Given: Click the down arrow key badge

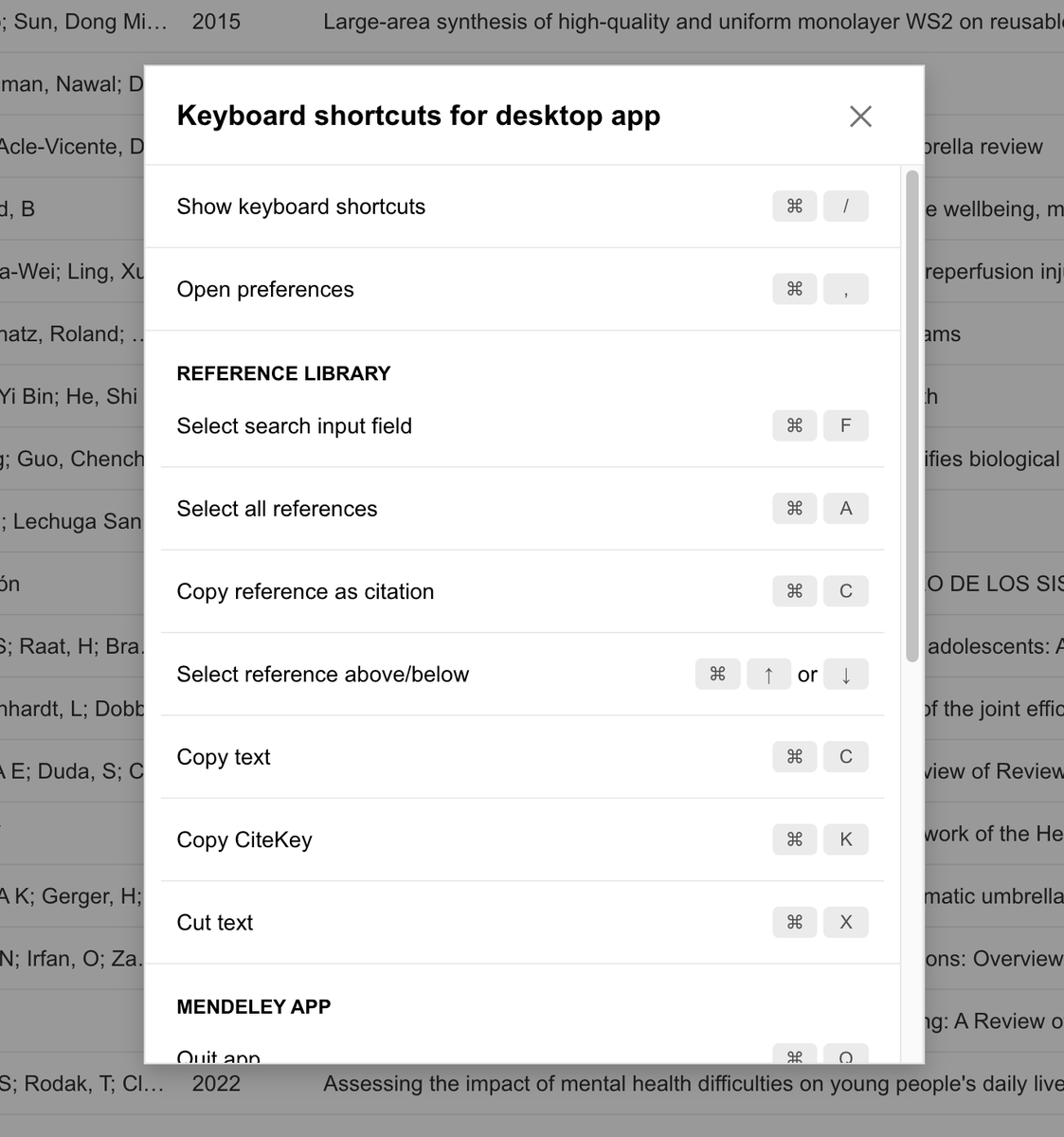Looking at the screenshot, I should [x=846, y=675].
